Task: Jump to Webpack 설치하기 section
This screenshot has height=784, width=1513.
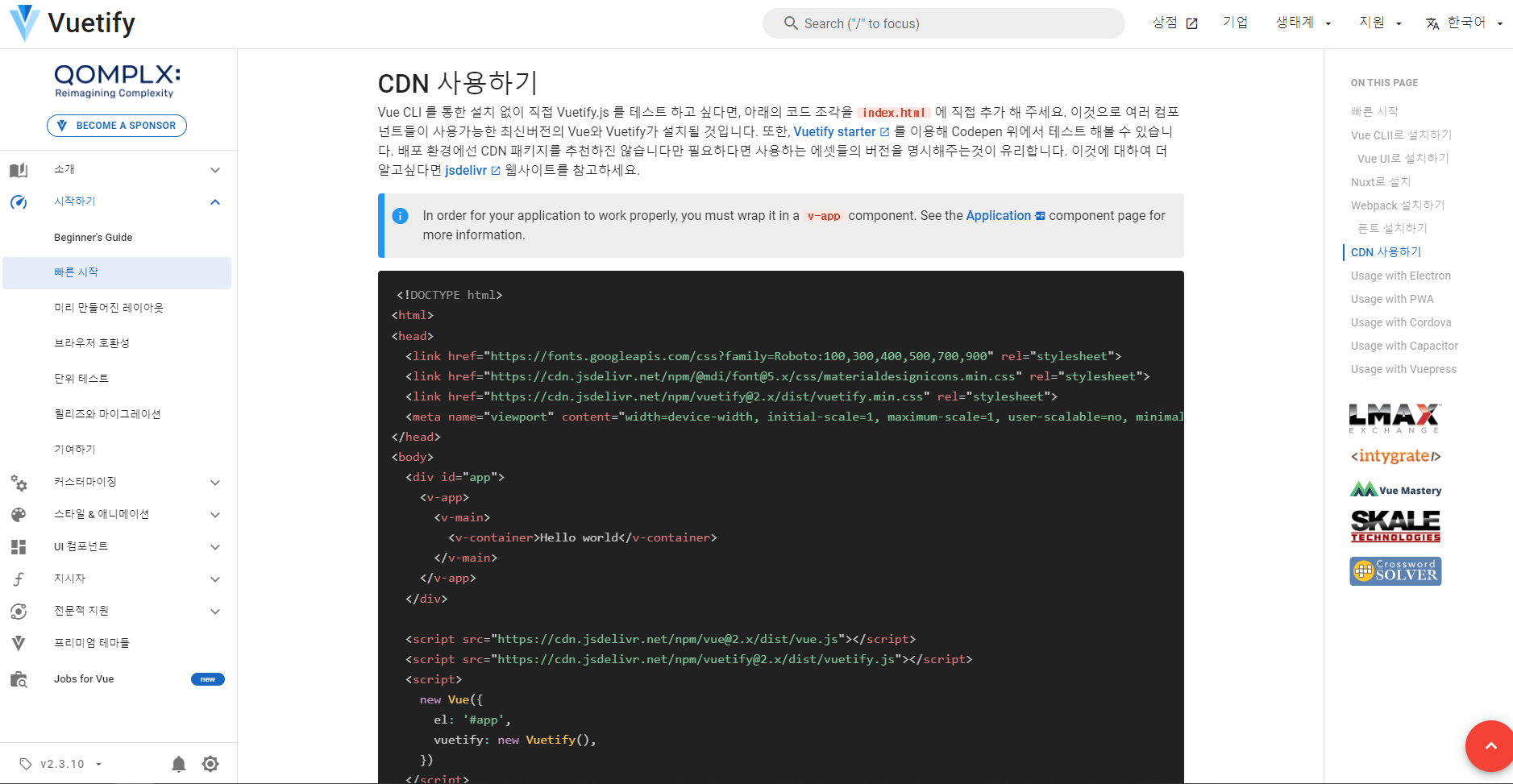Action: coord(1398,205)
